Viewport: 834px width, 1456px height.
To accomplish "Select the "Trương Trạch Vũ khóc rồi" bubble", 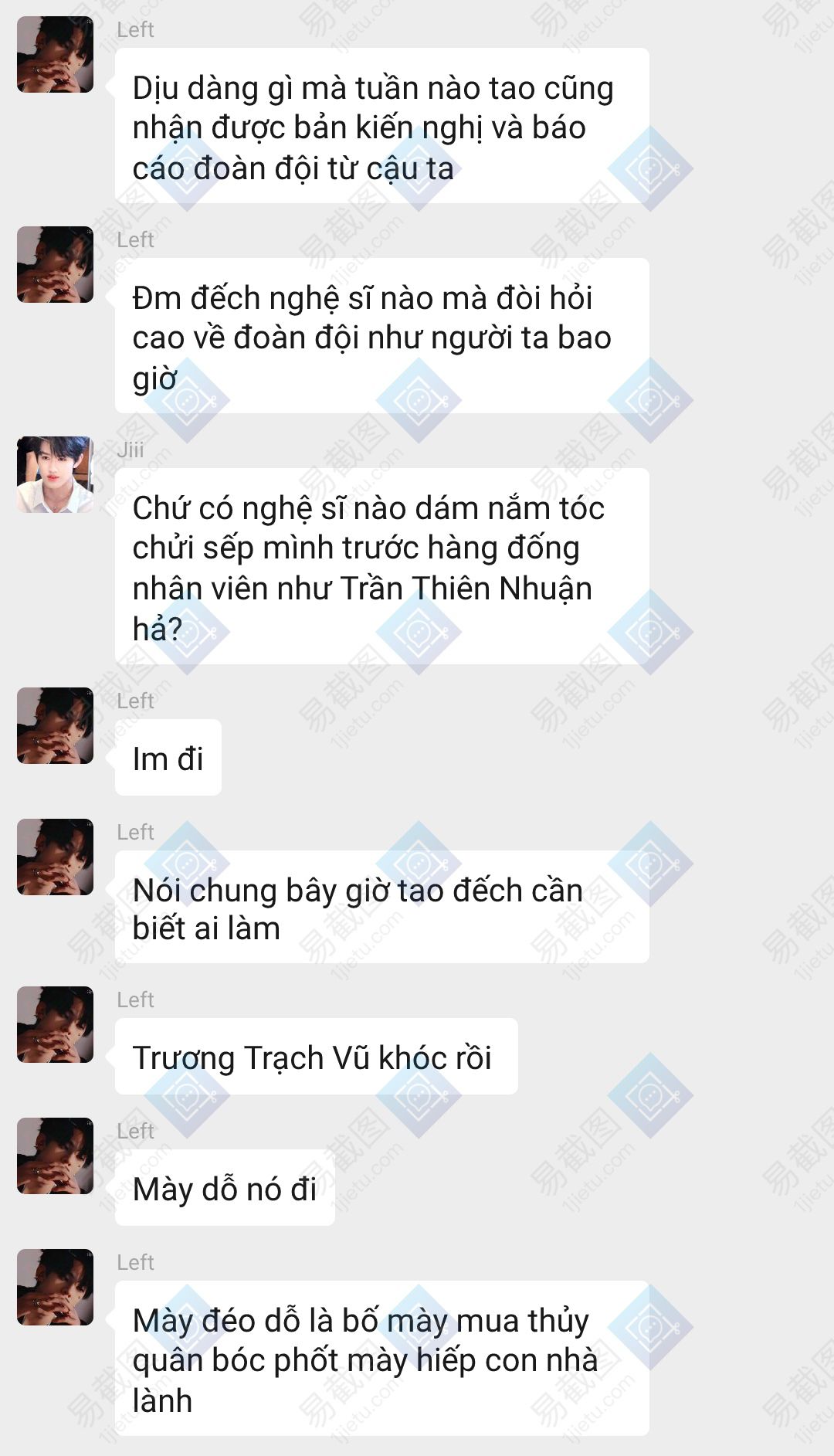I will click(317, 1056).
